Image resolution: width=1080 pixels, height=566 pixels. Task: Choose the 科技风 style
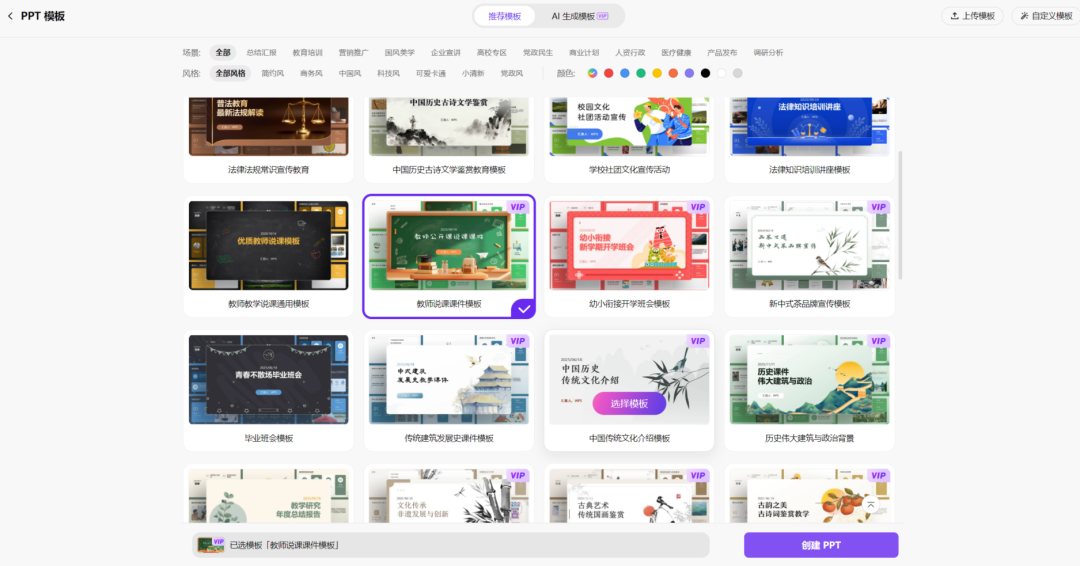click(388, 73)
